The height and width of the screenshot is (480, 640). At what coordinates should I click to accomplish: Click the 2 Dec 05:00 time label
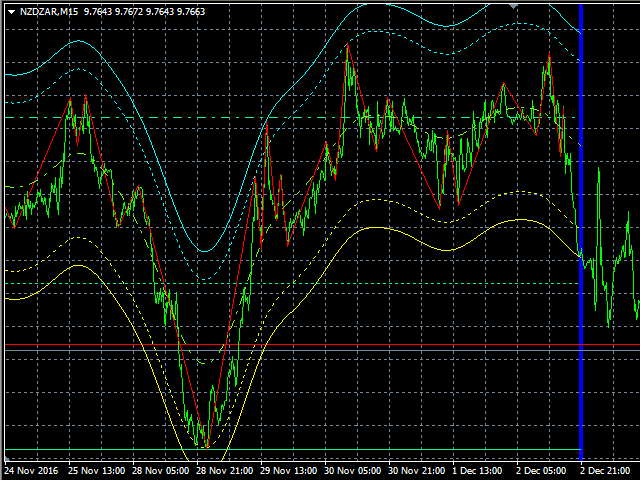(x=541, y=471)
